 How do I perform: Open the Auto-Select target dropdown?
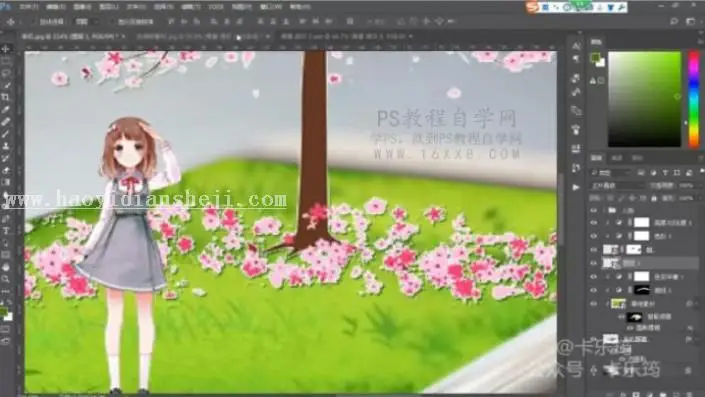pyautogui.click(x=86, y=21)
